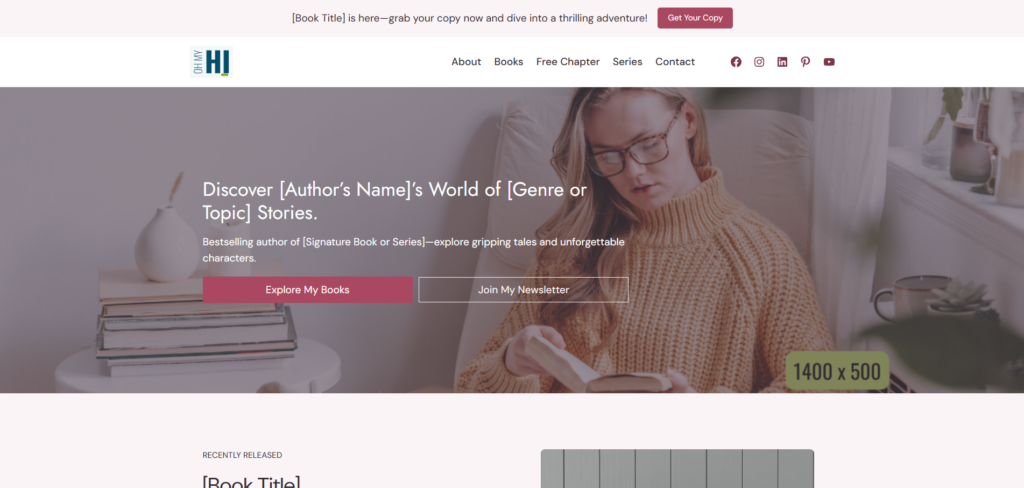Screen dimensions: 1024x488
Task: Click the Get Your Copy button
Action: [x=695, y=18]
